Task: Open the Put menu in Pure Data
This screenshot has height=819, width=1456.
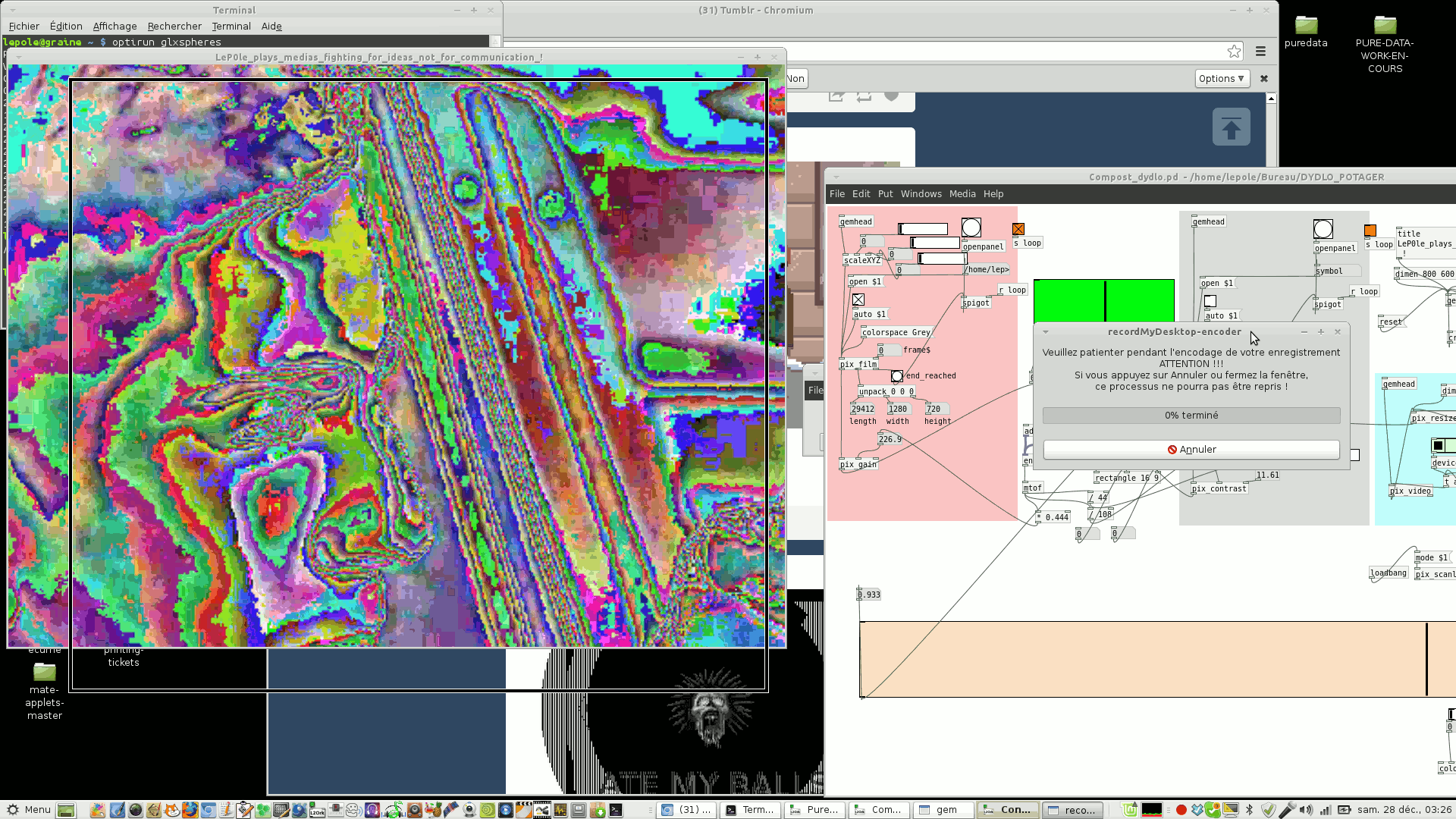Action: pyautogui.click(x=885, y=194)
